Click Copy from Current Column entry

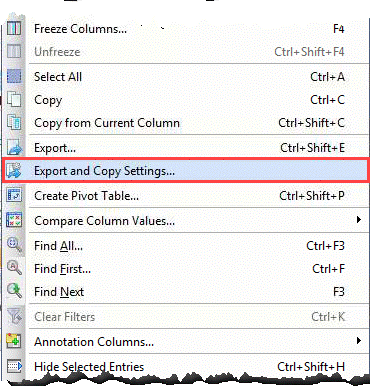click(186, 123)
